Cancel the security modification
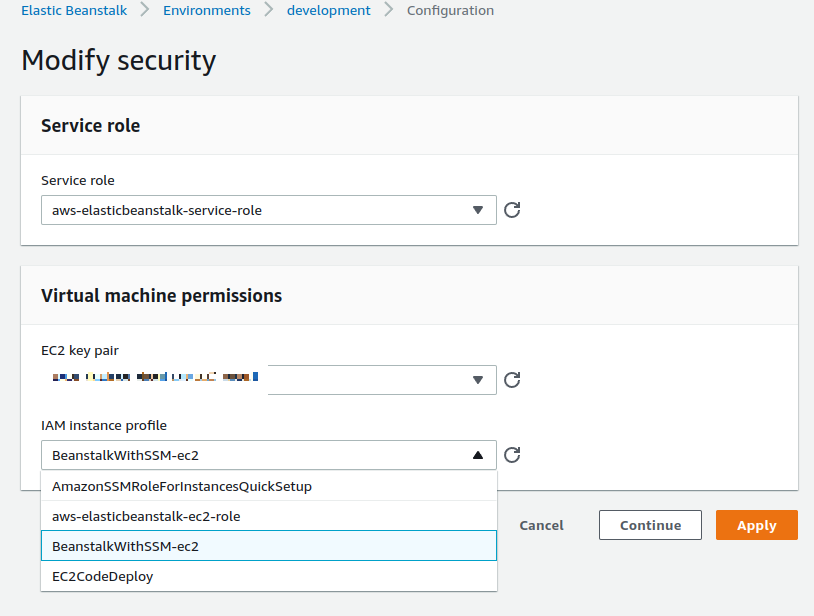This screenshot has height=616, width=814. pyautogui.click(x=541, y=525)
